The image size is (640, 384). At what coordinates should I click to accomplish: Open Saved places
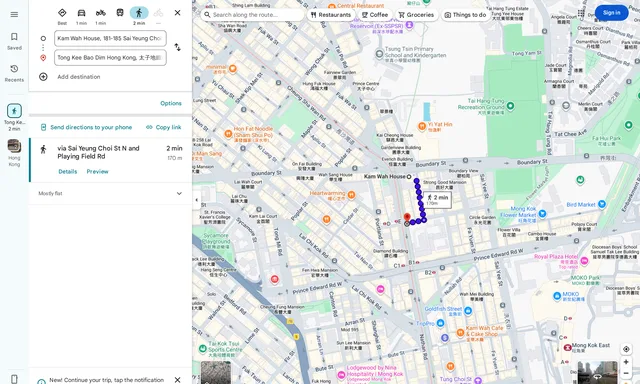click(x=14, y=41)
